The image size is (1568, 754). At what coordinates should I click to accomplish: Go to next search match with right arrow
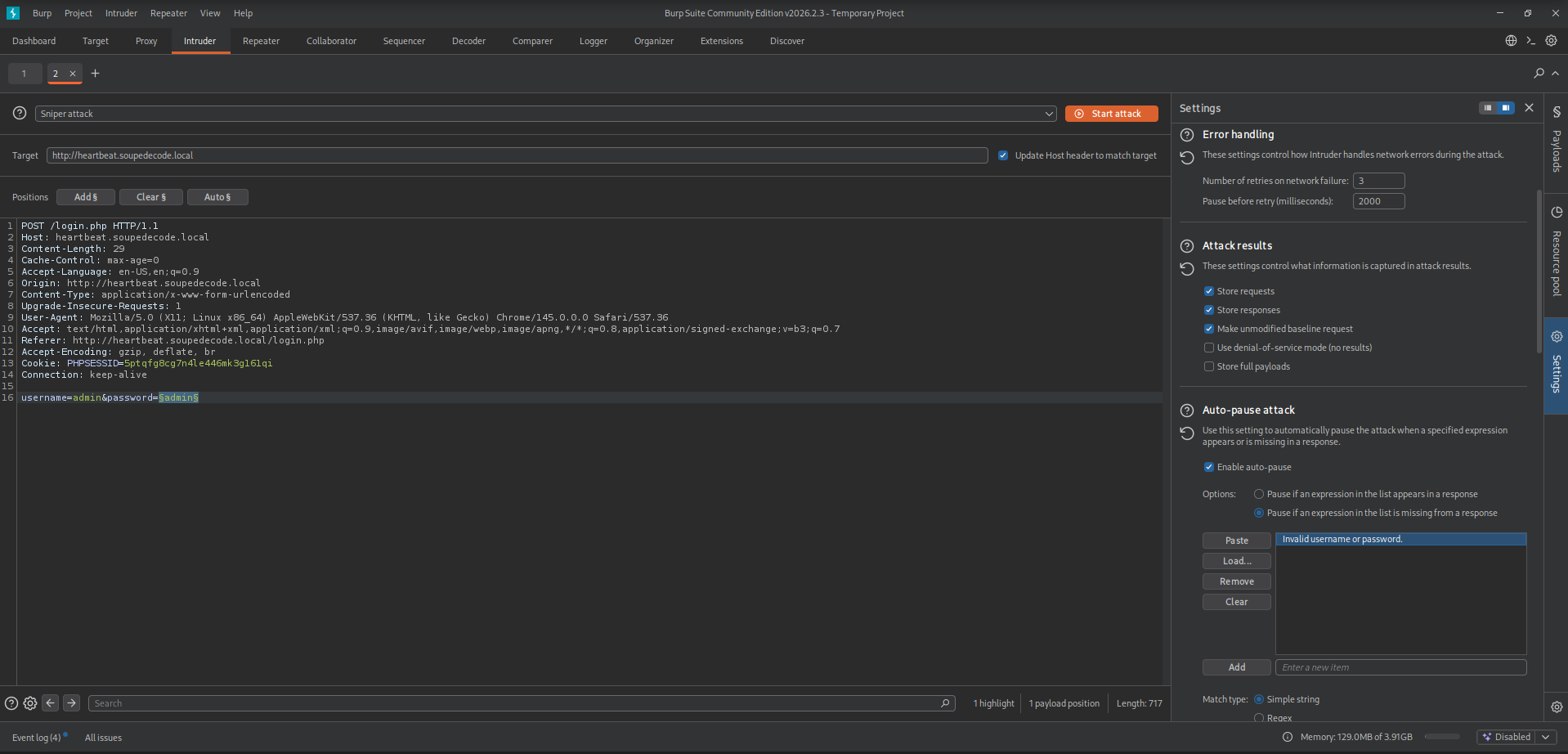pyautogui.click(x=72, y=702)
